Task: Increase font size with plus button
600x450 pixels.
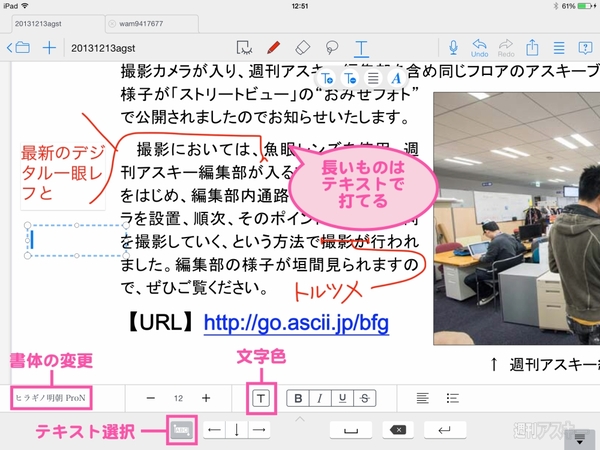Action: click(206, 398)
